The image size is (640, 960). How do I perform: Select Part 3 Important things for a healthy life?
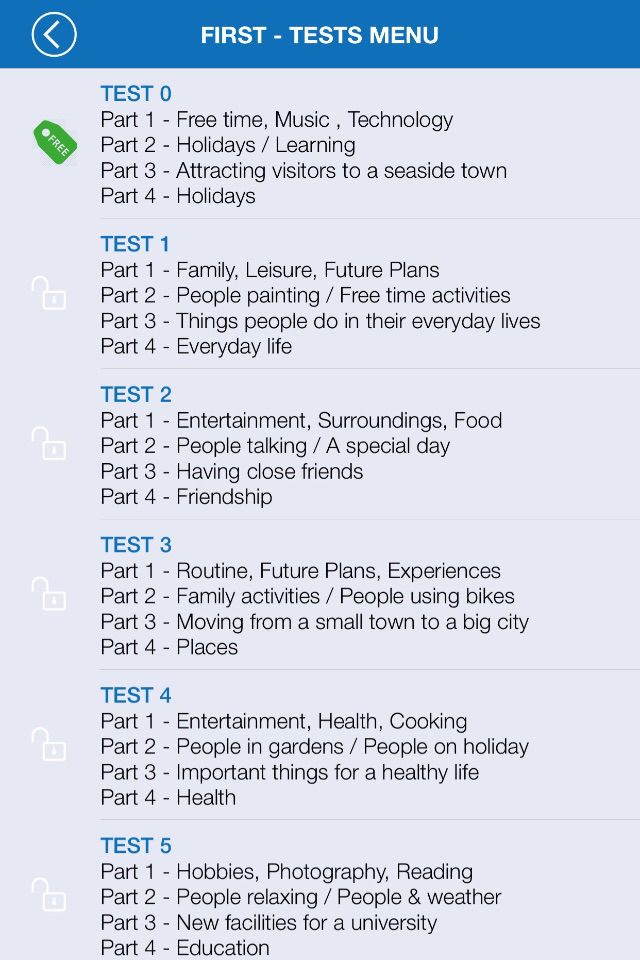click(290, 772)
